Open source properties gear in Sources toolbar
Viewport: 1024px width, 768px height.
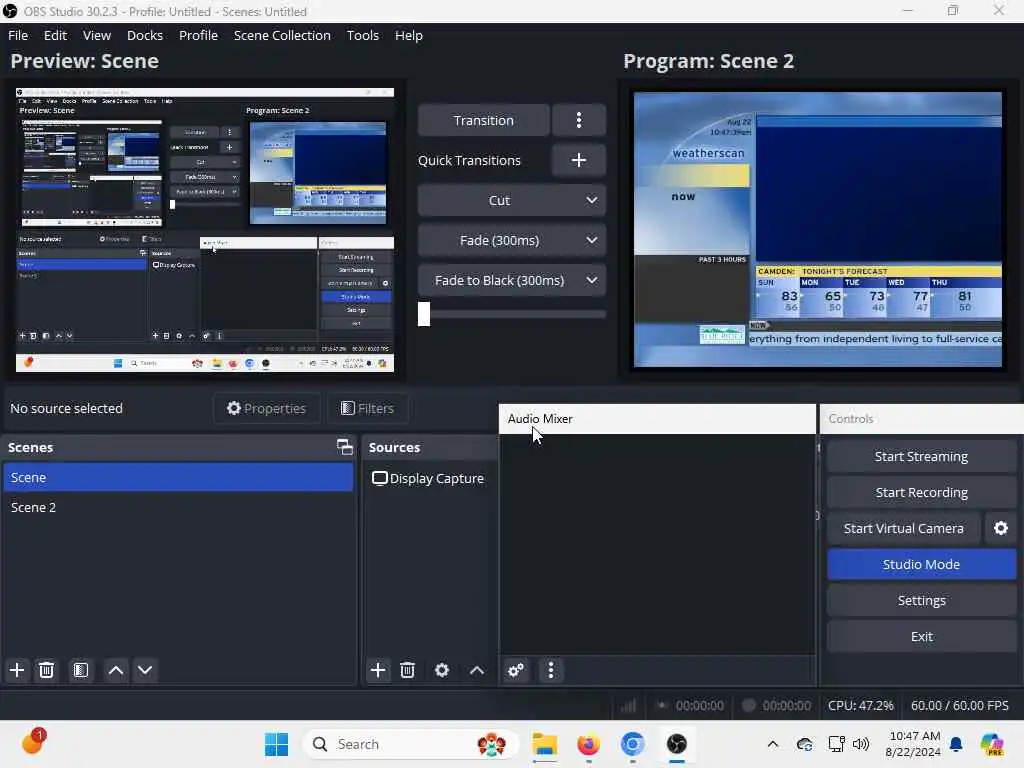[x=442, y=670]
